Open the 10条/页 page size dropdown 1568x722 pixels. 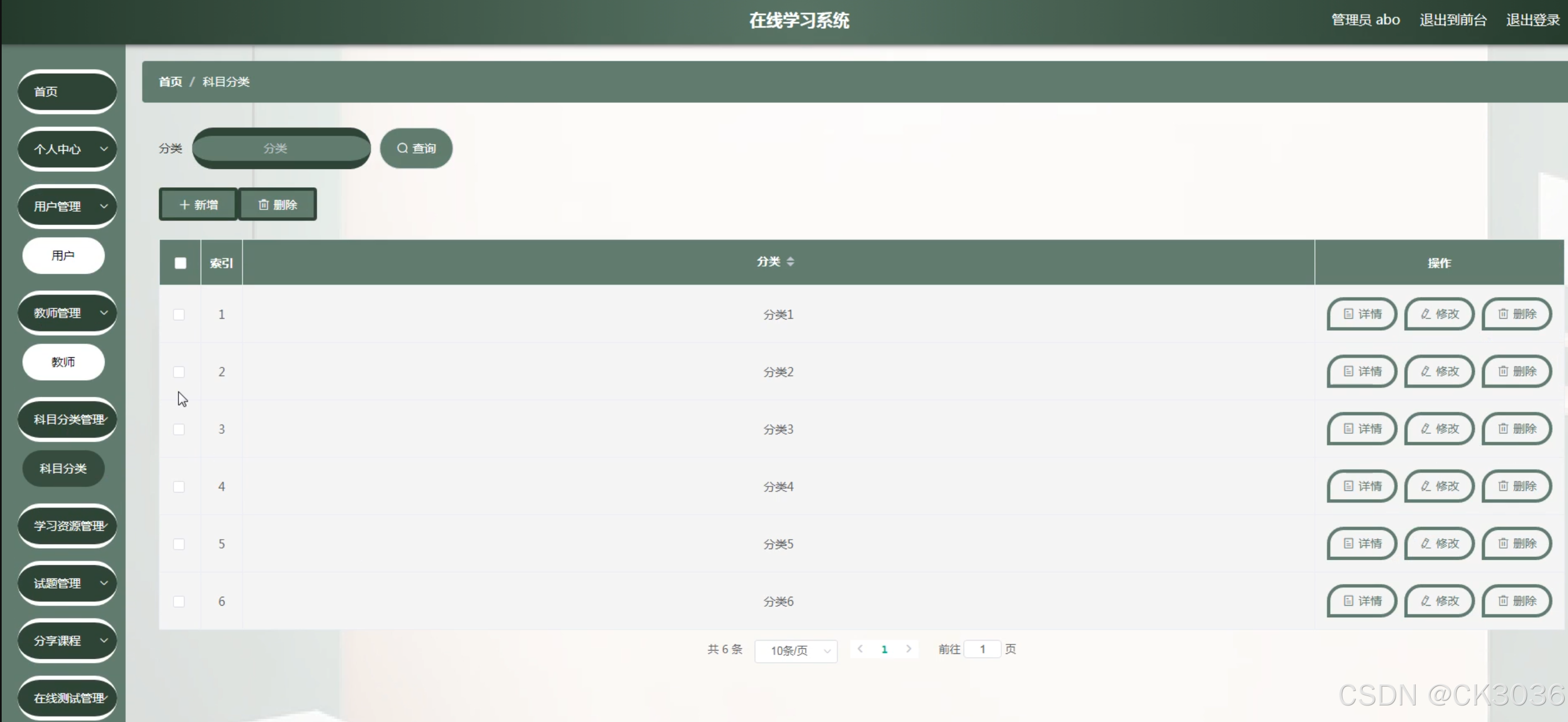coord(796,651)
